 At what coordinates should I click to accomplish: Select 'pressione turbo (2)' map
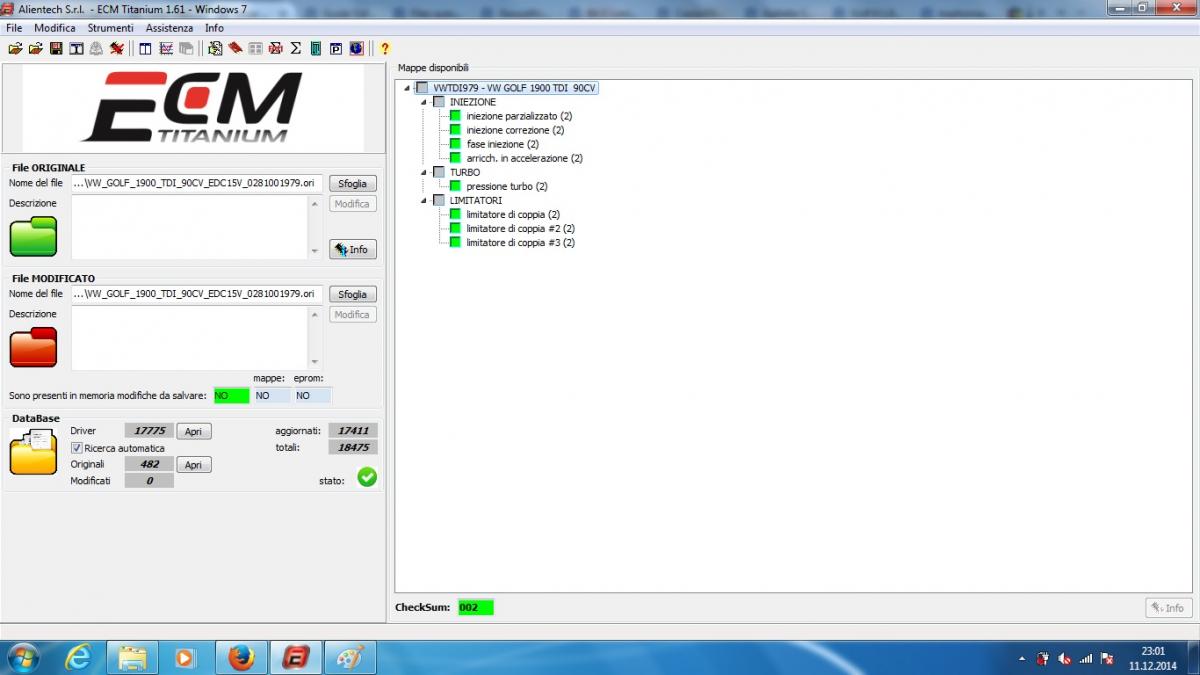(x=507, y=186)
